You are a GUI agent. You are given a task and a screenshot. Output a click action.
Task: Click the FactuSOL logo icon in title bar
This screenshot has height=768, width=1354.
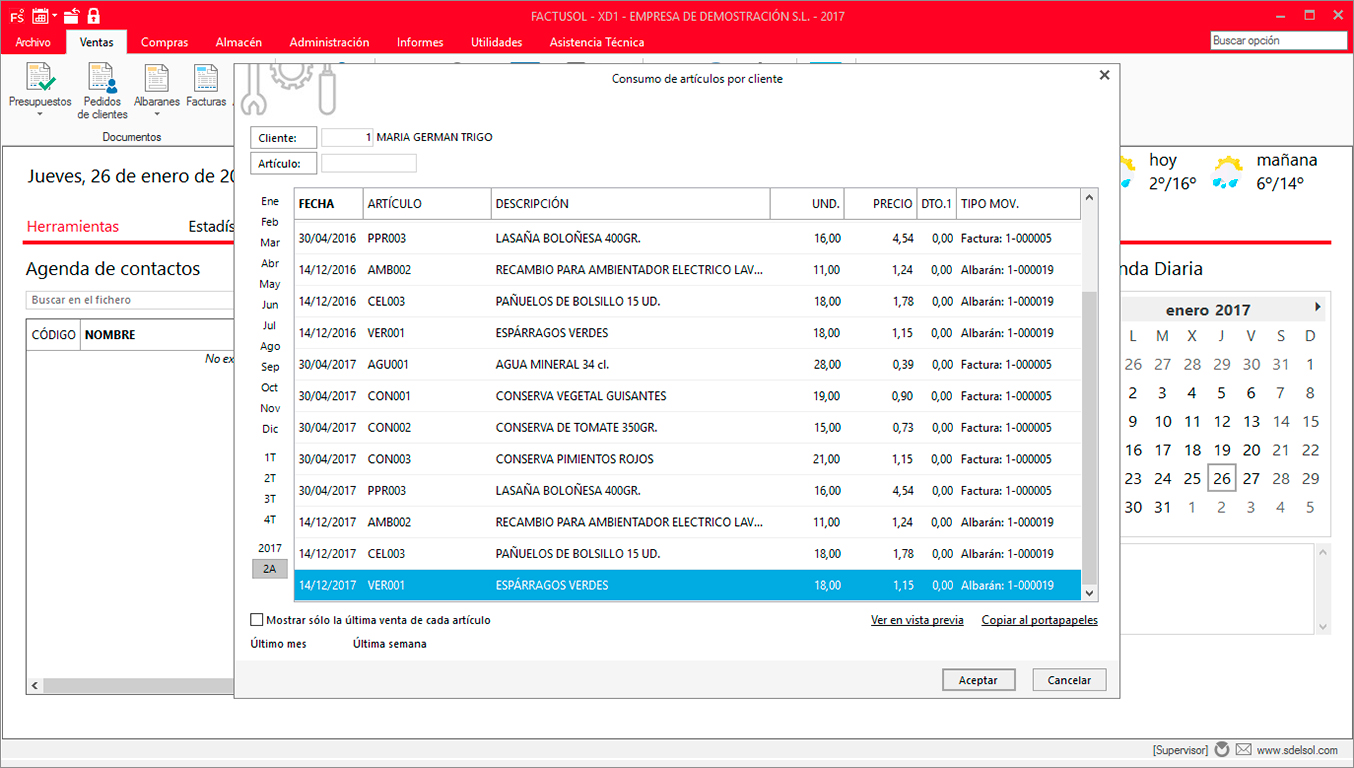click(16, 15)
